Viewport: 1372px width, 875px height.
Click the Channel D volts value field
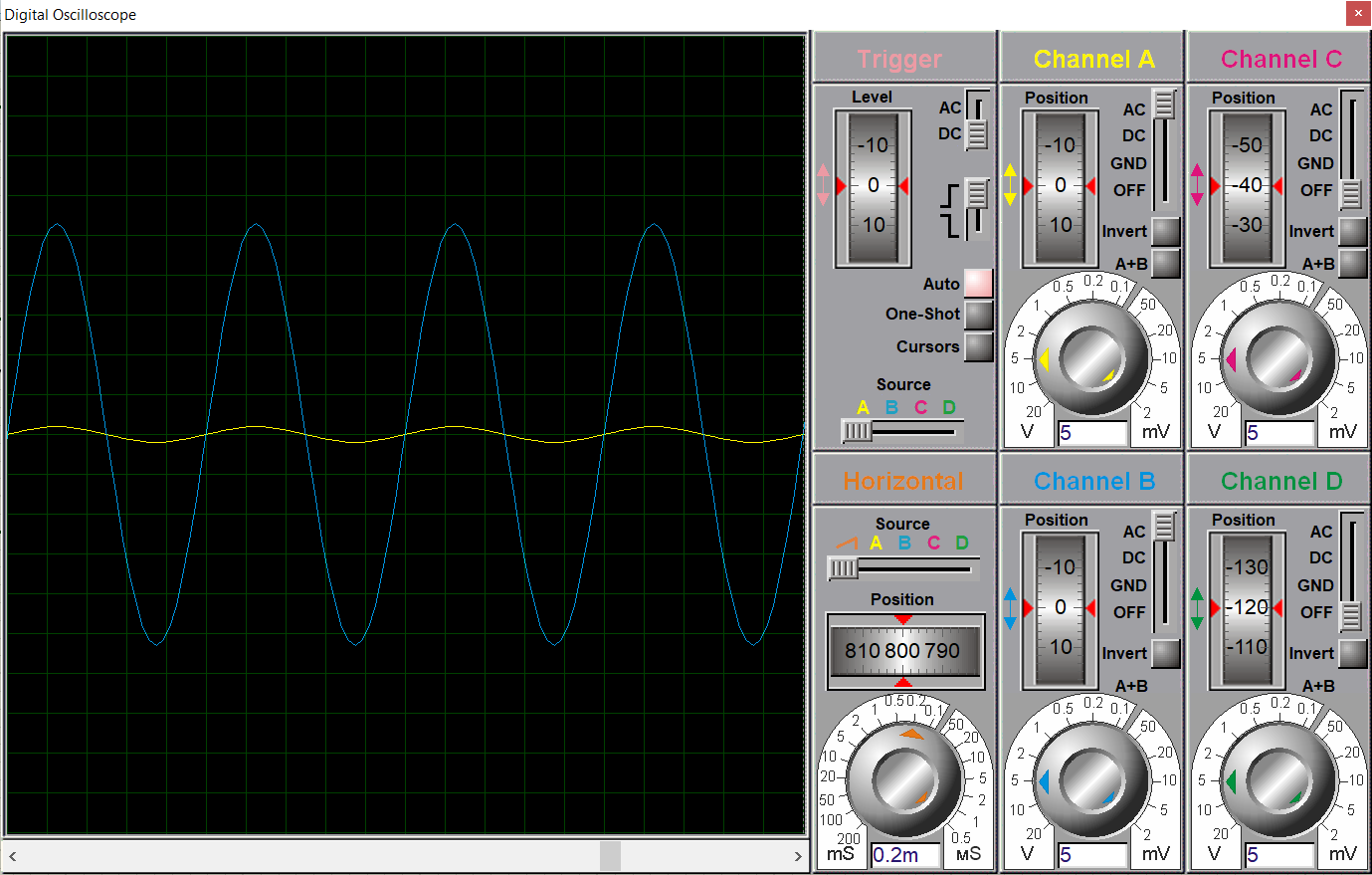click(x=1279, y=855)
